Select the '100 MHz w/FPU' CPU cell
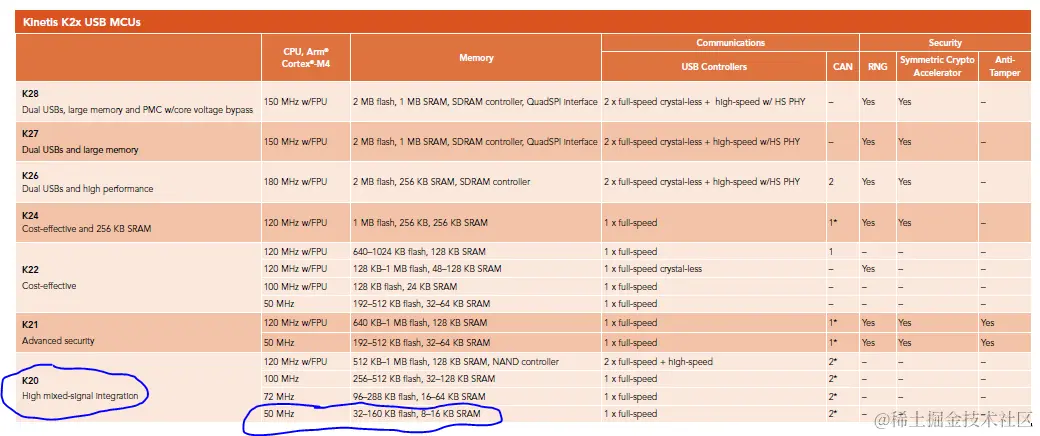 296,287
